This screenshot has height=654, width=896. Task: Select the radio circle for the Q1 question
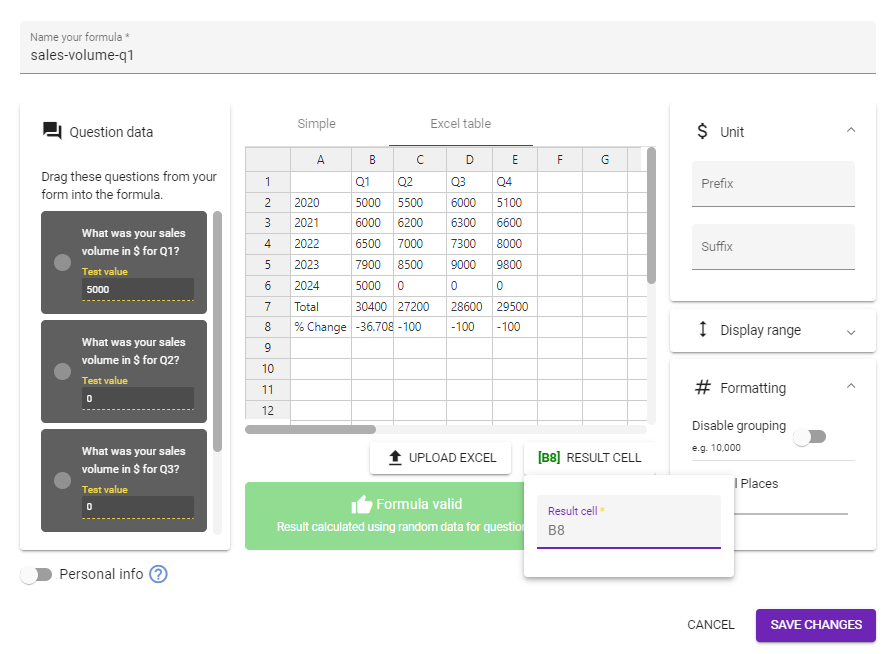pos(62,262)
